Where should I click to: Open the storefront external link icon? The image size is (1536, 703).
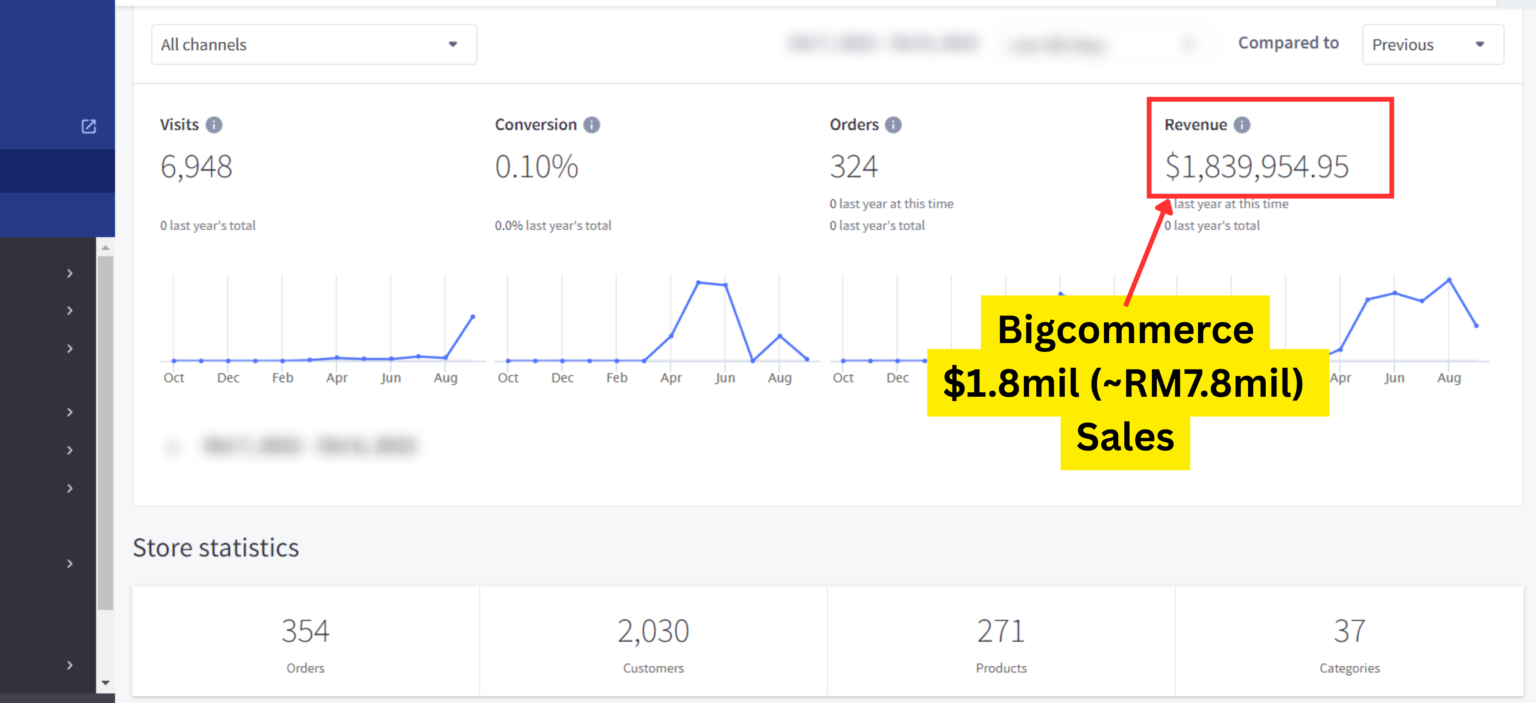click(89, 126)
